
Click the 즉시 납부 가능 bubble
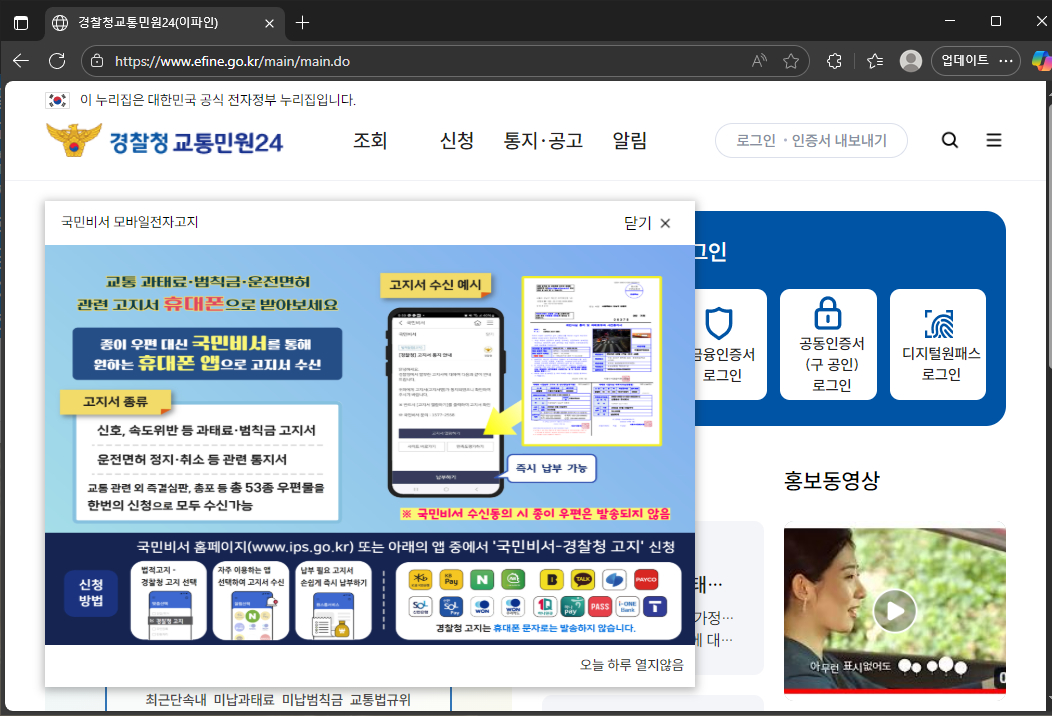(x=551, y=468)
